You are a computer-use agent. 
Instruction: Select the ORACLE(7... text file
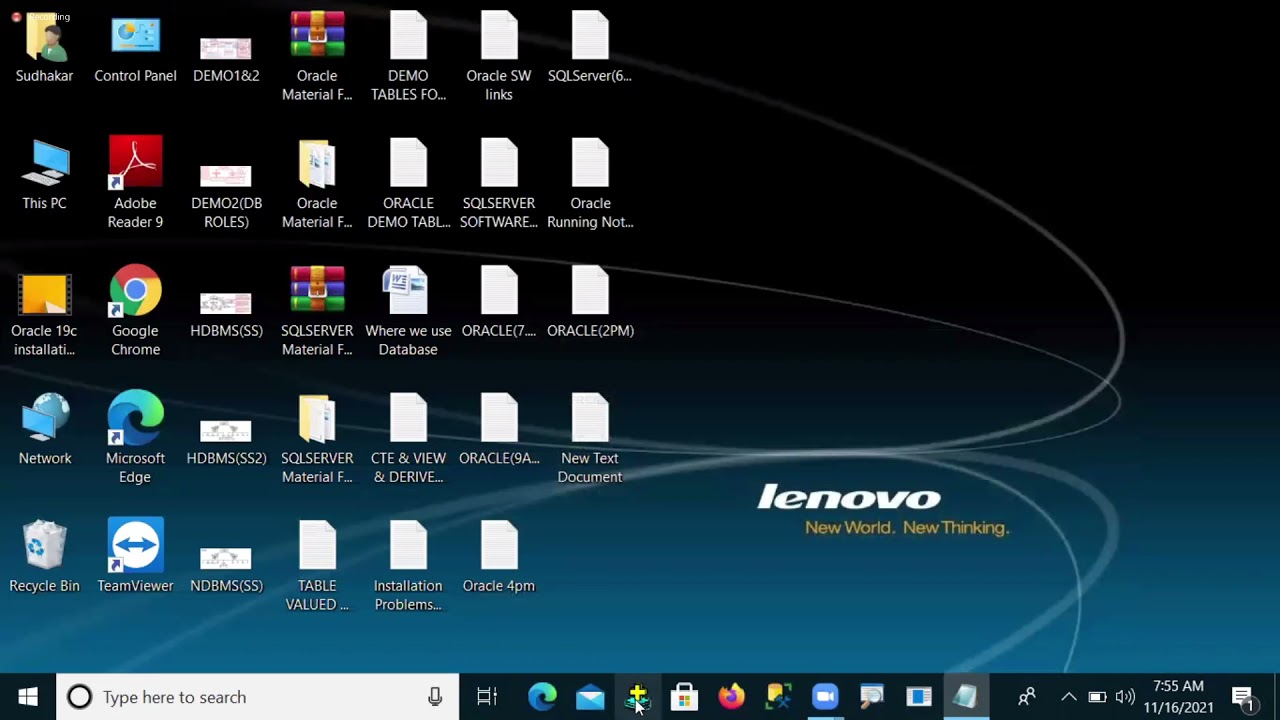(x=499, y=303)
